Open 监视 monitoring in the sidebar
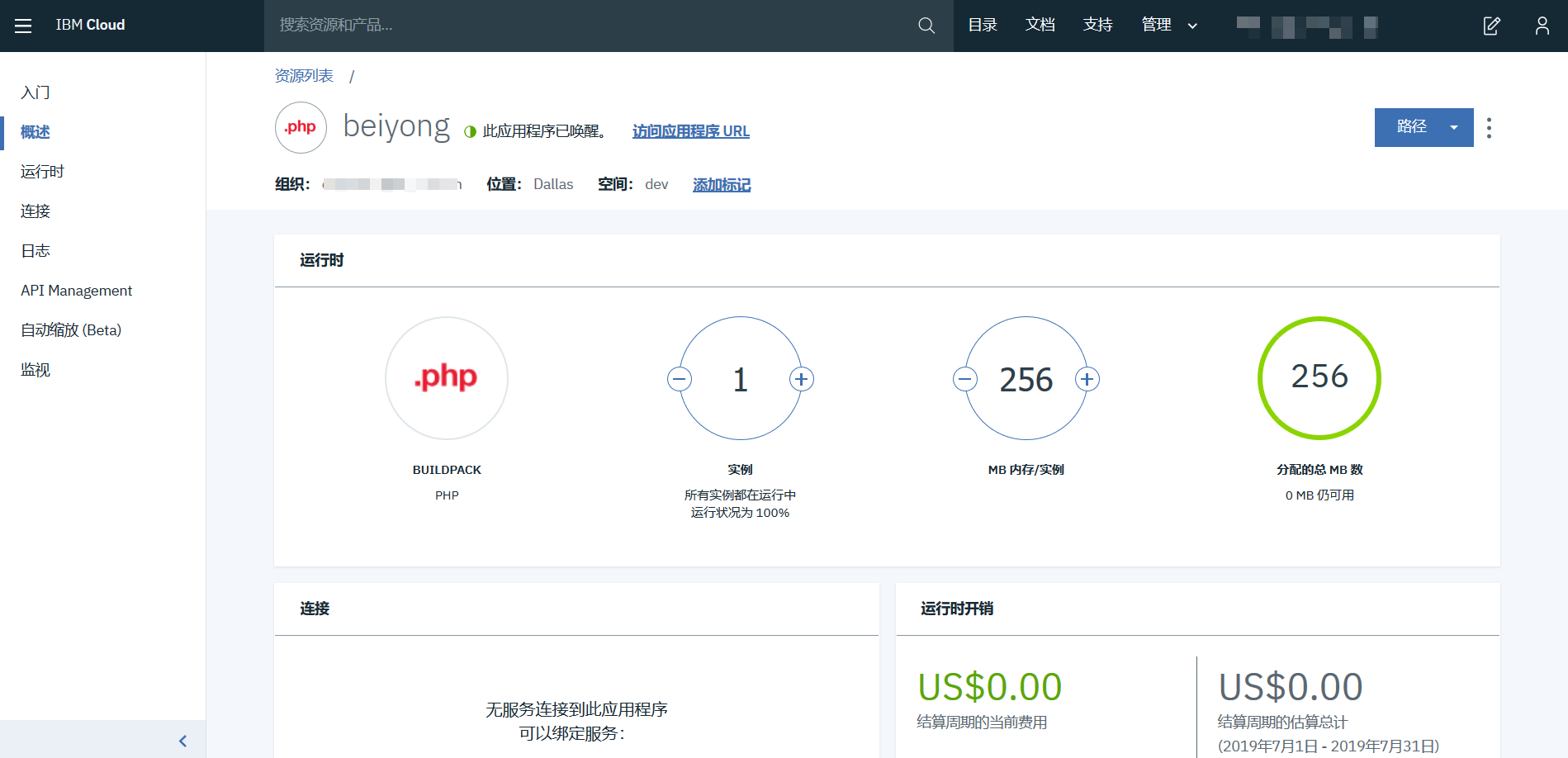 tap(36, 370)
